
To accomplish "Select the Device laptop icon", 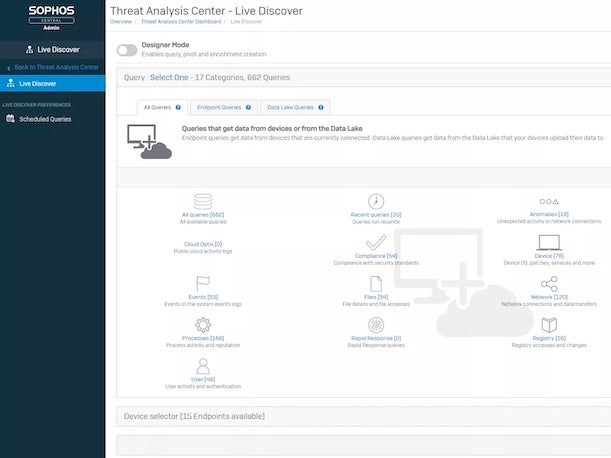I will click(x=548, y=243).
